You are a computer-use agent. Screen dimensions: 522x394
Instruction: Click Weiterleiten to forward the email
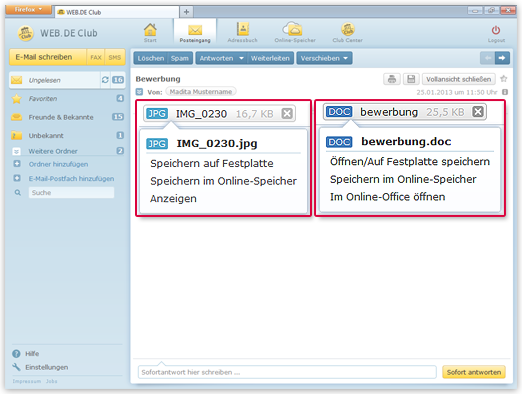point(270,58)
